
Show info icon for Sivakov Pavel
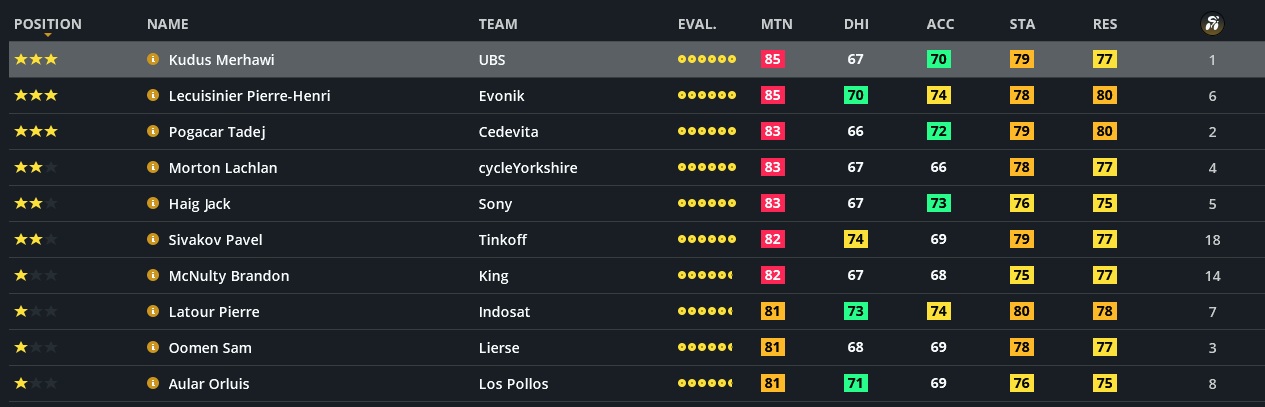(x=153, y=240)
